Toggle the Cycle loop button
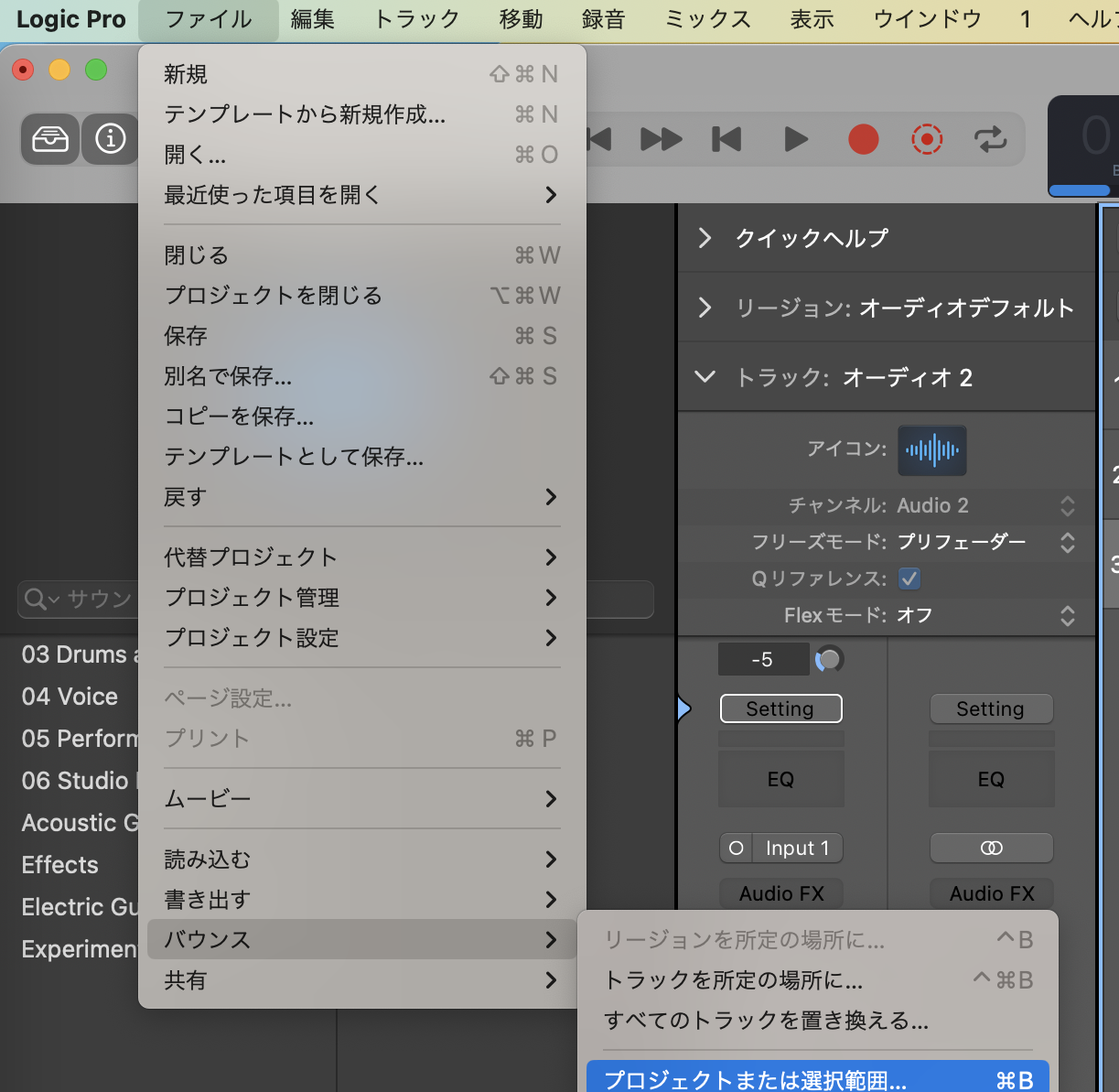The image size is (1119, 1092). pos(990,139)
